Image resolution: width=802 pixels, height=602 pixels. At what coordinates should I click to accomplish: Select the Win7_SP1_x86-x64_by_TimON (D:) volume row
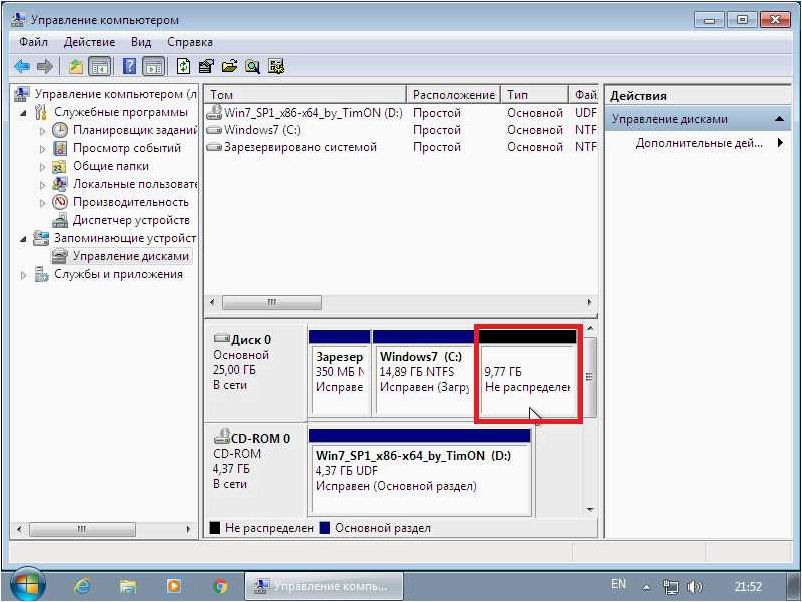click(401, 113)
